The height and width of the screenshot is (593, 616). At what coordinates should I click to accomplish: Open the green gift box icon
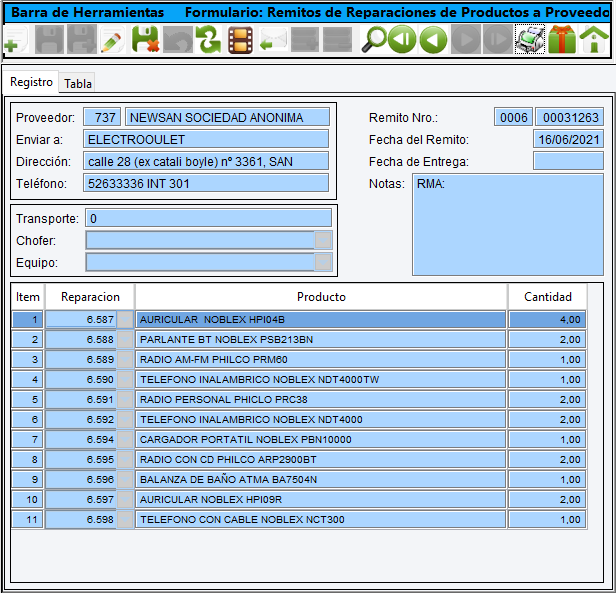(562, 40)
